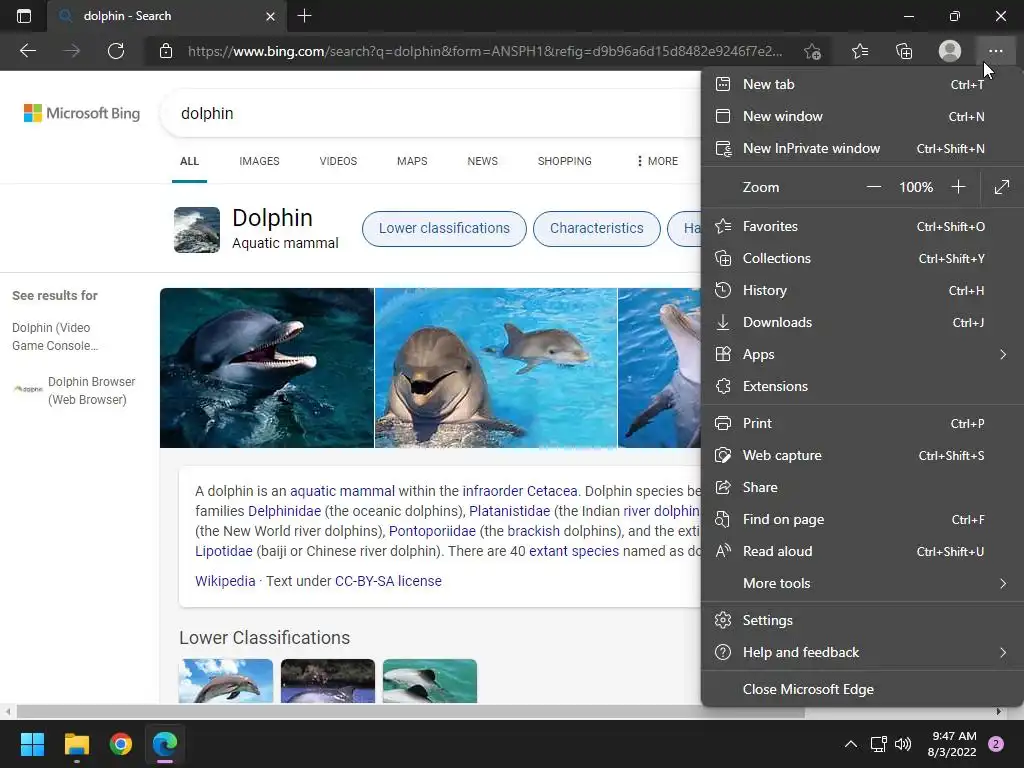
Task: Refresh the page with reload icon
Action: pyautogui.click(x=116, y=51)
